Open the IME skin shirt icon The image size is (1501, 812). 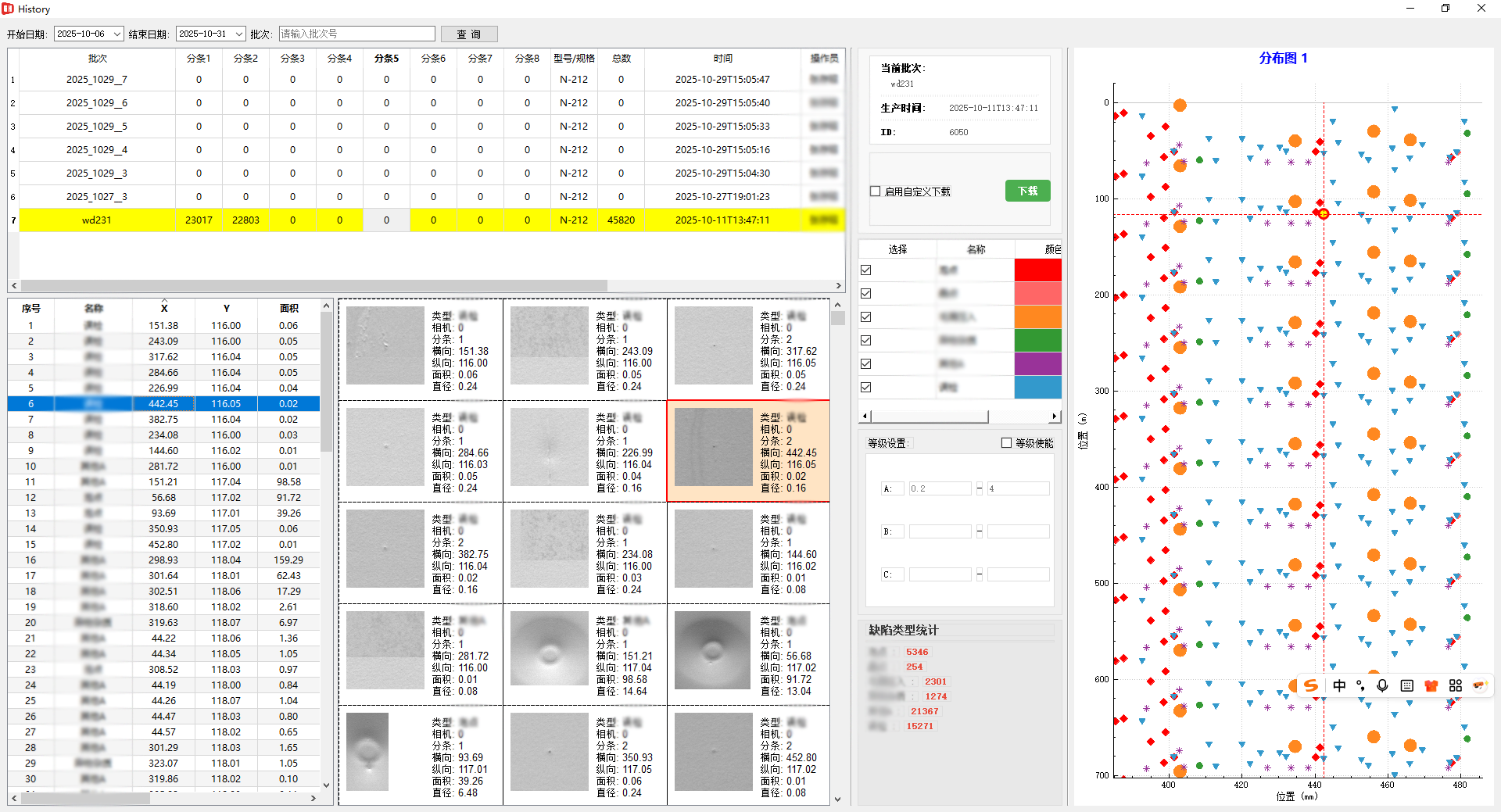pos(1431,685)
